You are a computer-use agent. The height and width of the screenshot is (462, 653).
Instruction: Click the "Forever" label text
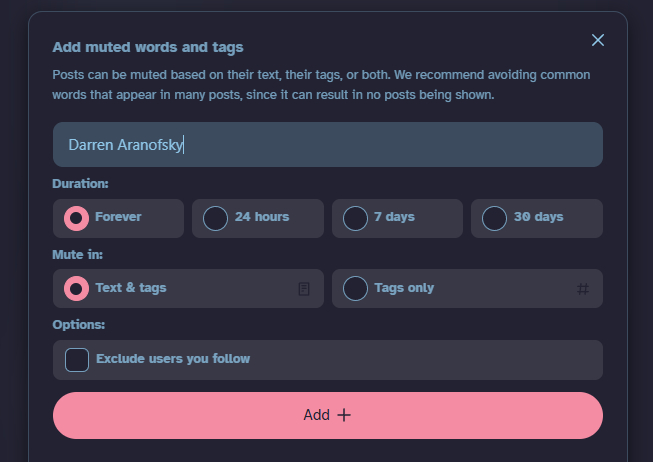[x=118, y=217]
